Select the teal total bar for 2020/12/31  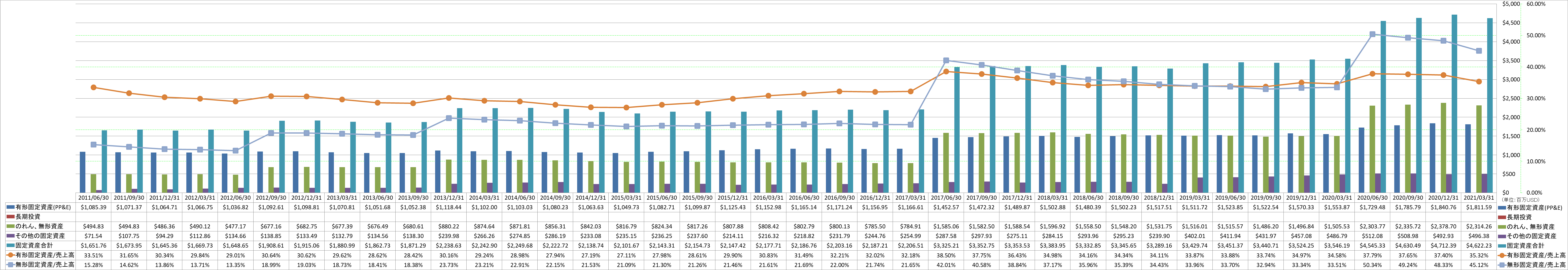point(1454,104)
